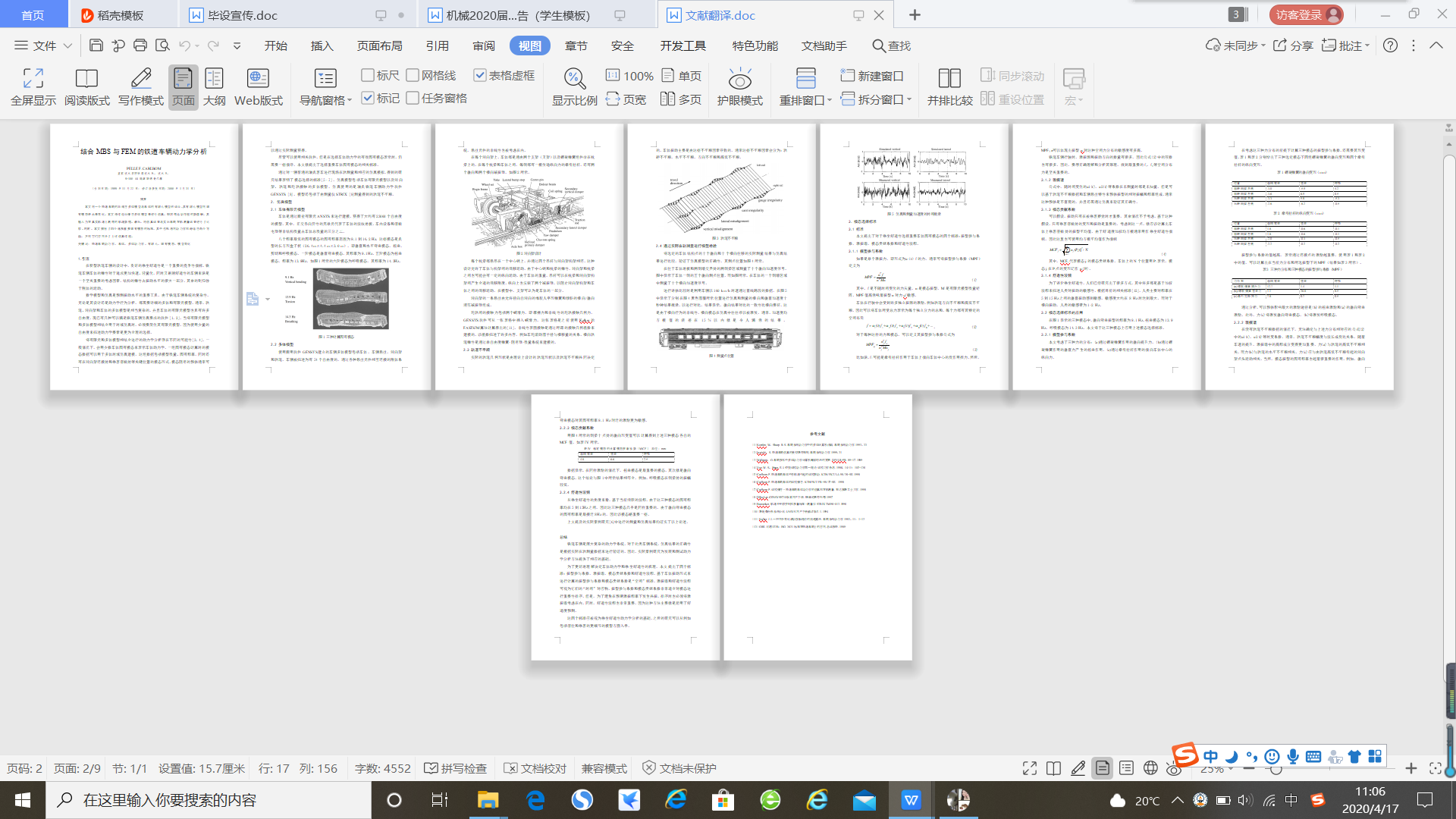The image size is (1456, 819).
Task: Click side-by-side compare icon
Action: click(949, 78)
